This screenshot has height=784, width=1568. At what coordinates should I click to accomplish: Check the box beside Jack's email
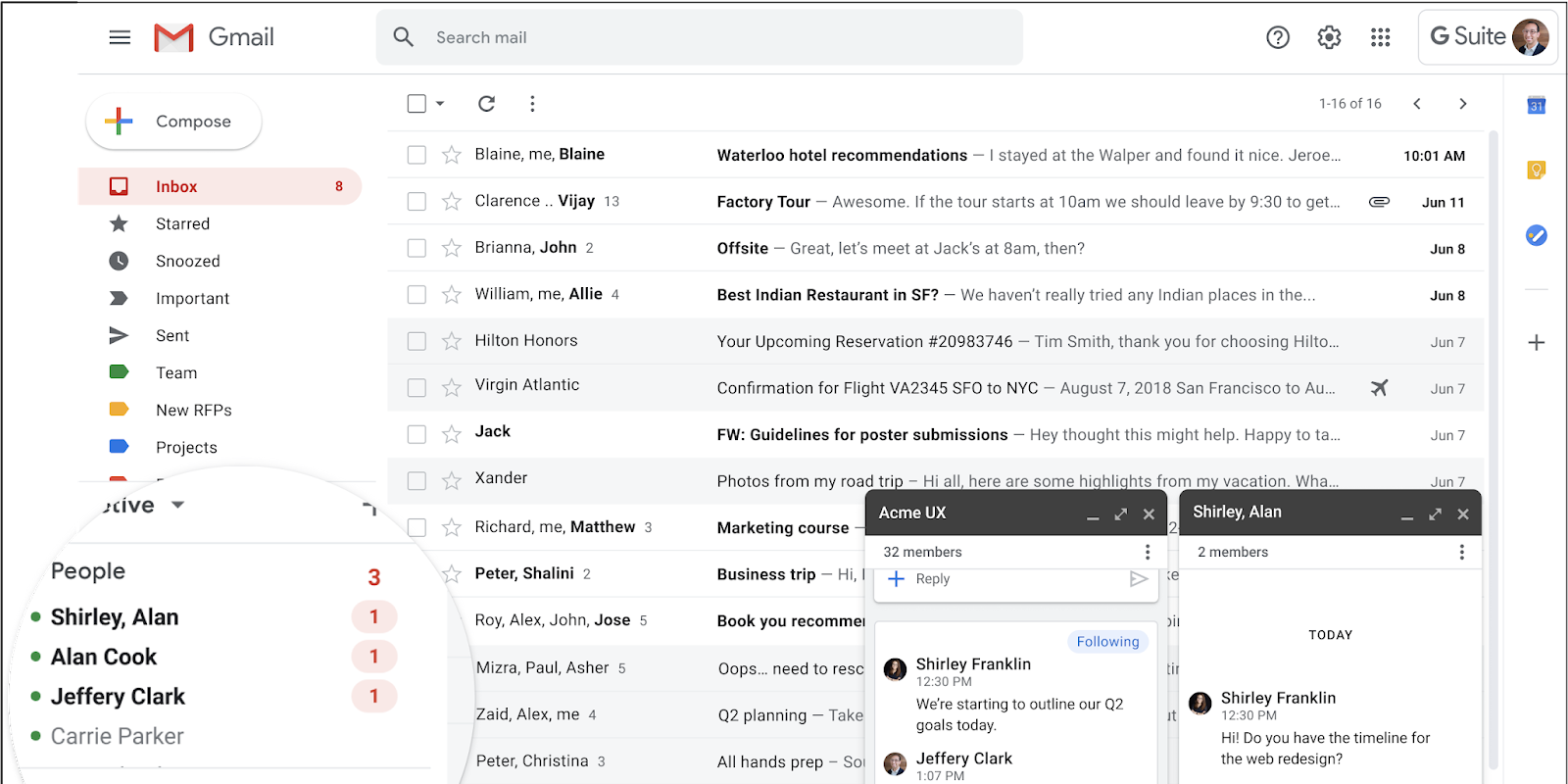coord(416,434)
